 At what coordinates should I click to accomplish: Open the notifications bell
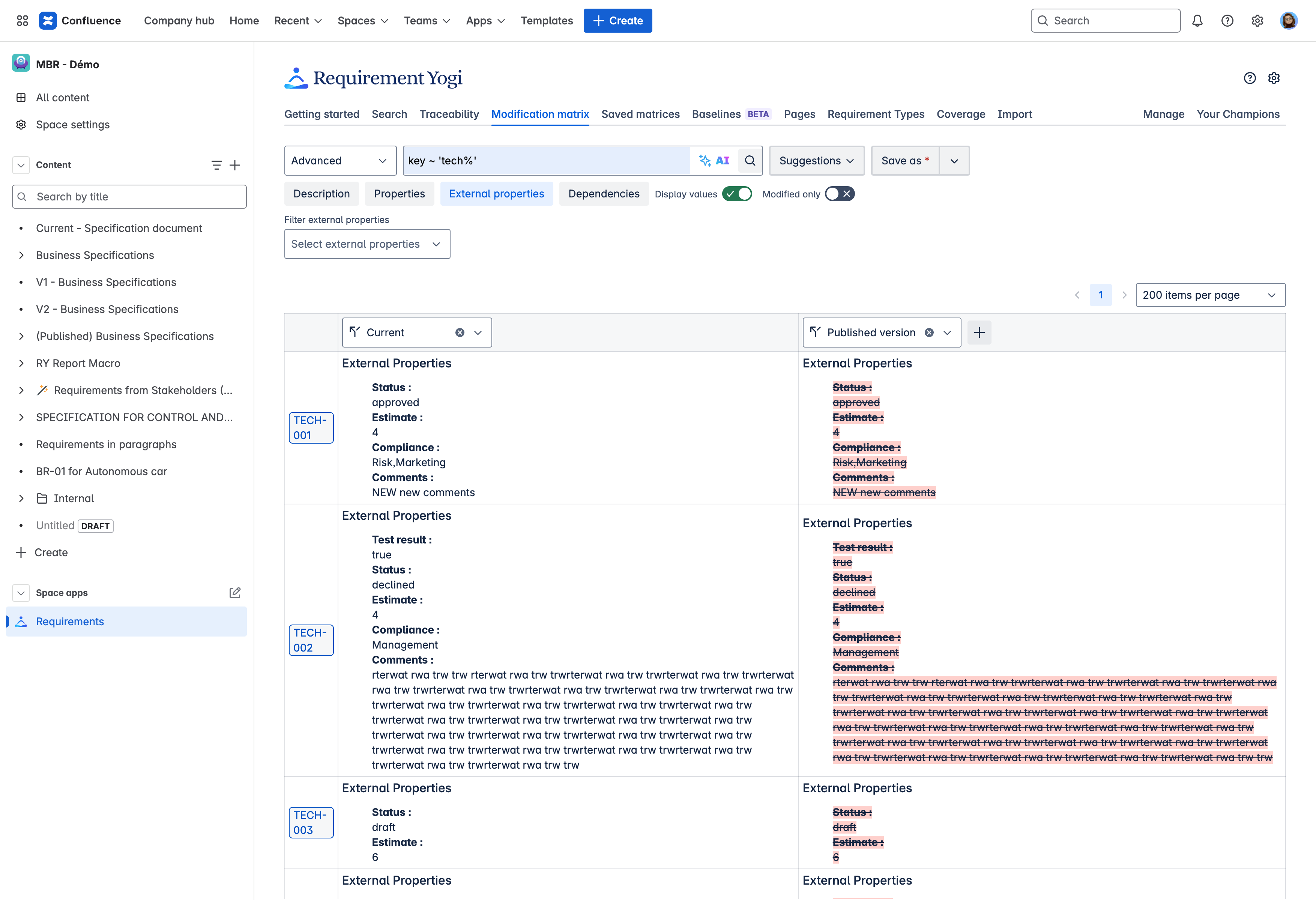(1197, 21)
